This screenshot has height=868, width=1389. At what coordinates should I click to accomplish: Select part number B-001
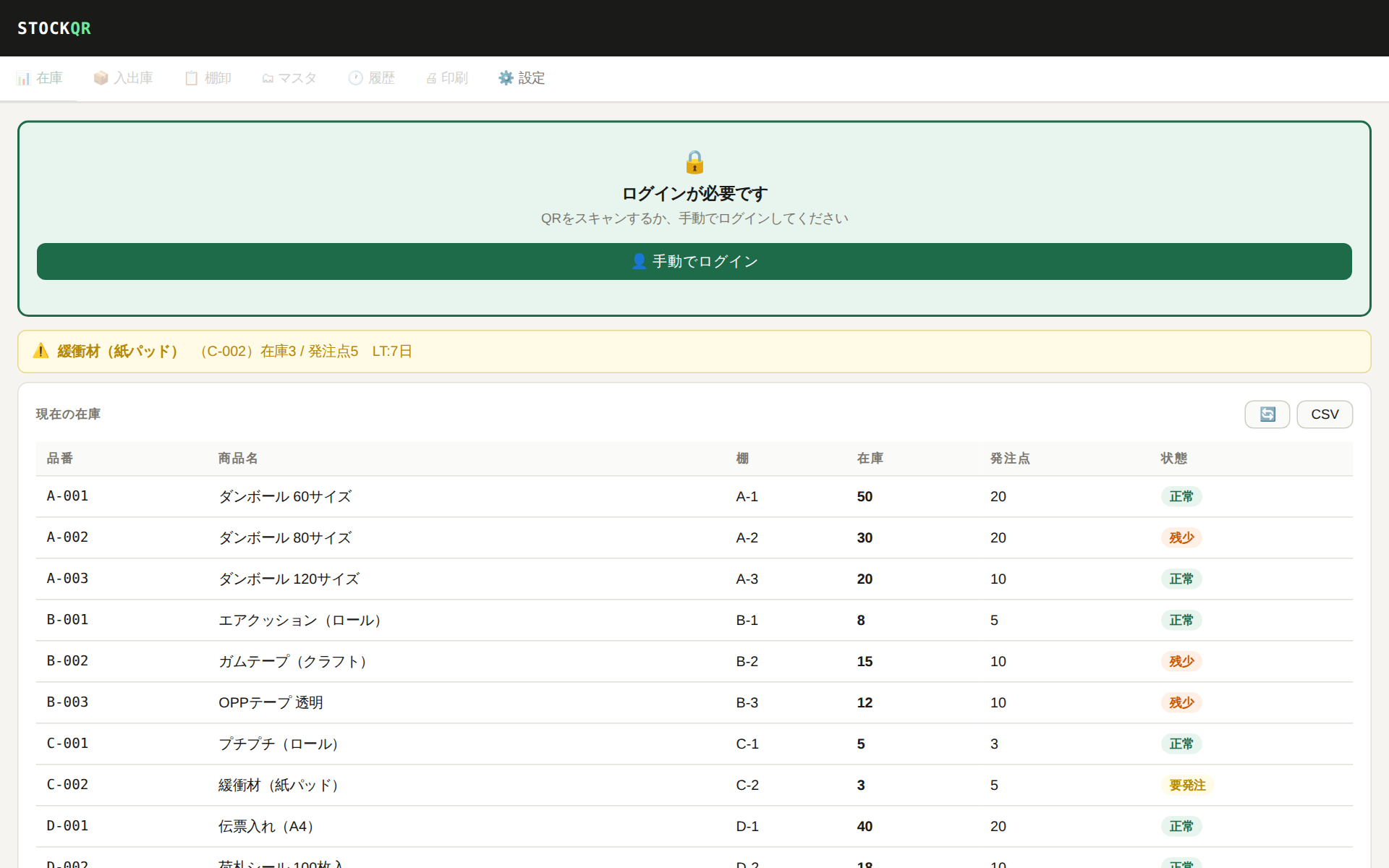click(x=67, y=620)
